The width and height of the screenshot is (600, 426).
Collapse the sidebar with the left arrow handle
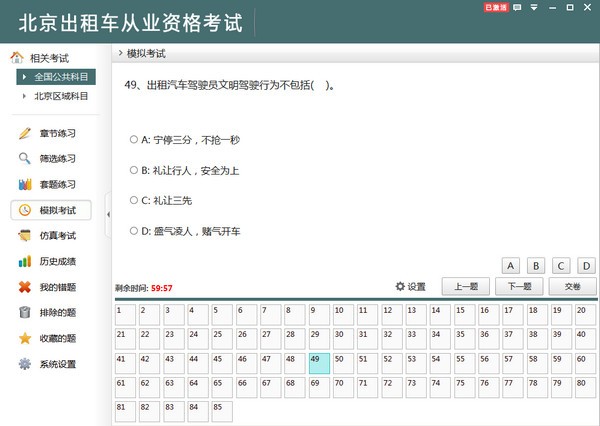tap(108, 214)
